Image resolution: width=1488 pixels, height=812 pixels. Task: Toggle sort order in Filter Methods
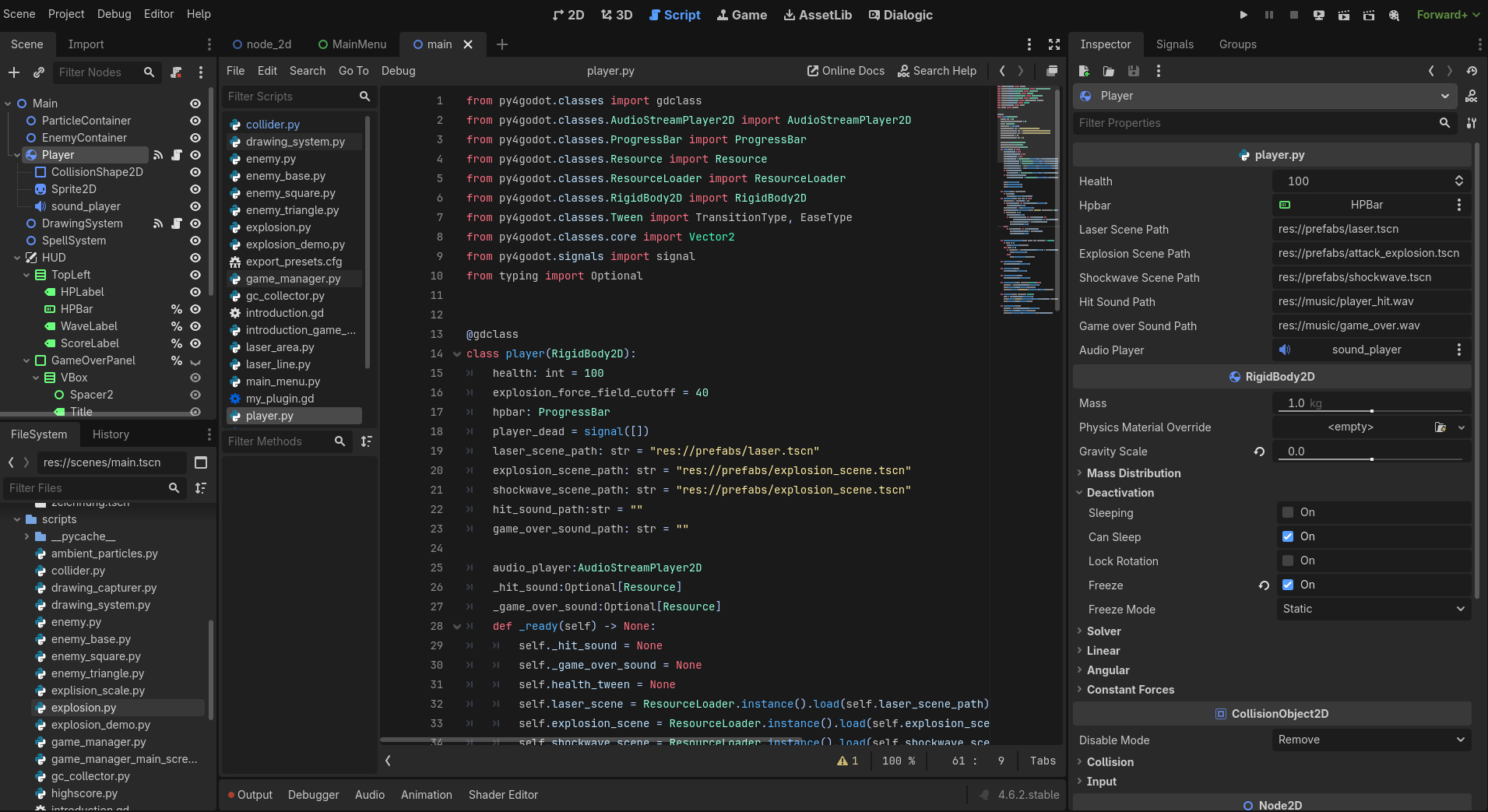(x=367, y=441)
